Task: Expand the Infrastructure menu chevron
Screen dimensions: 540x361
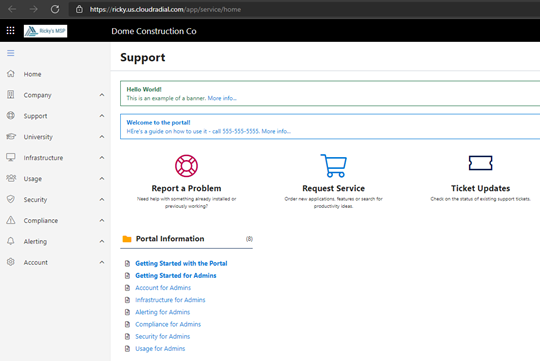Action: pos(102,157)
